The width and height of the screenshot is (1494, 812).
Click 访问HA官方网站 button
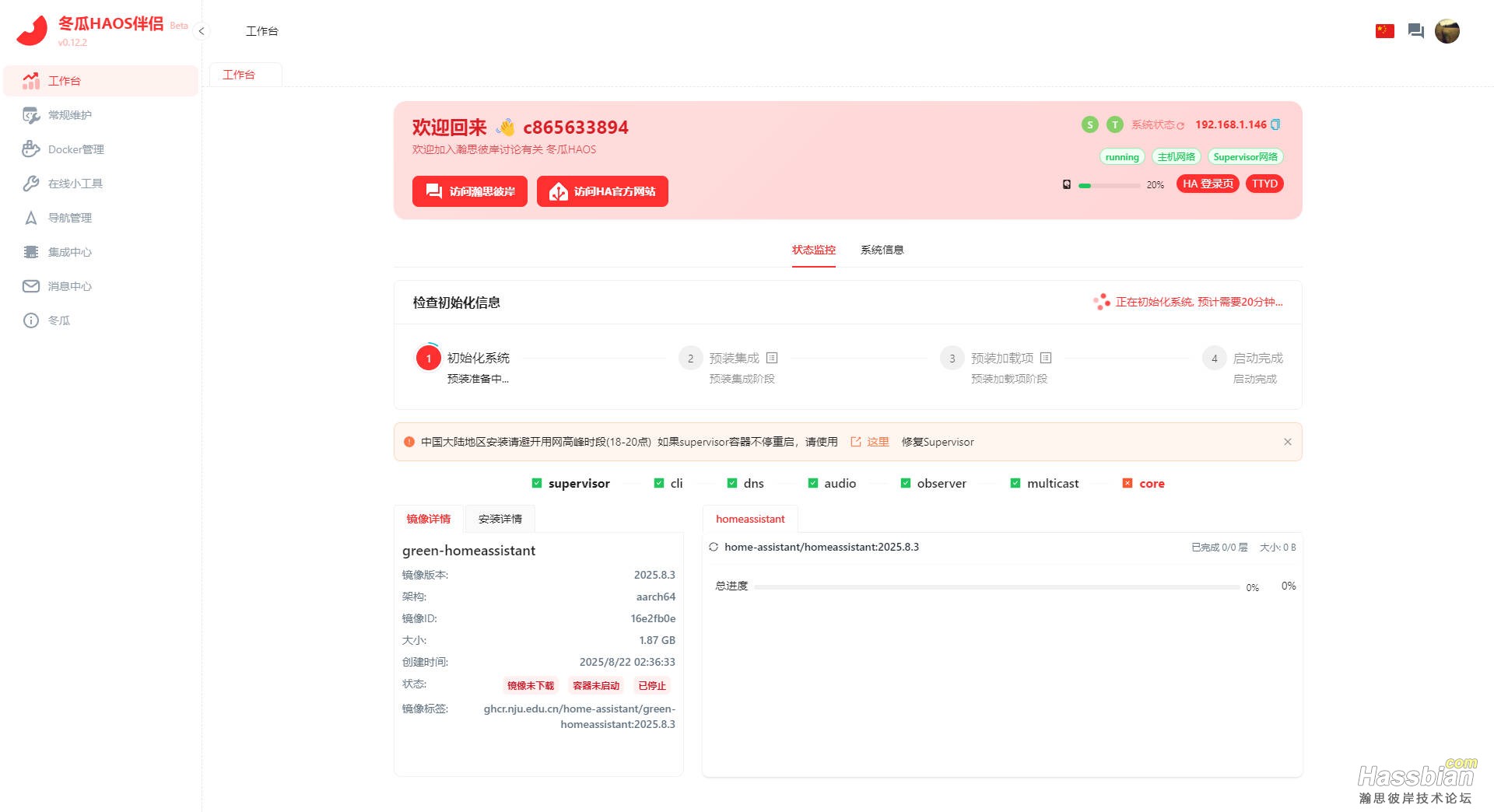[x=602, y=191]
